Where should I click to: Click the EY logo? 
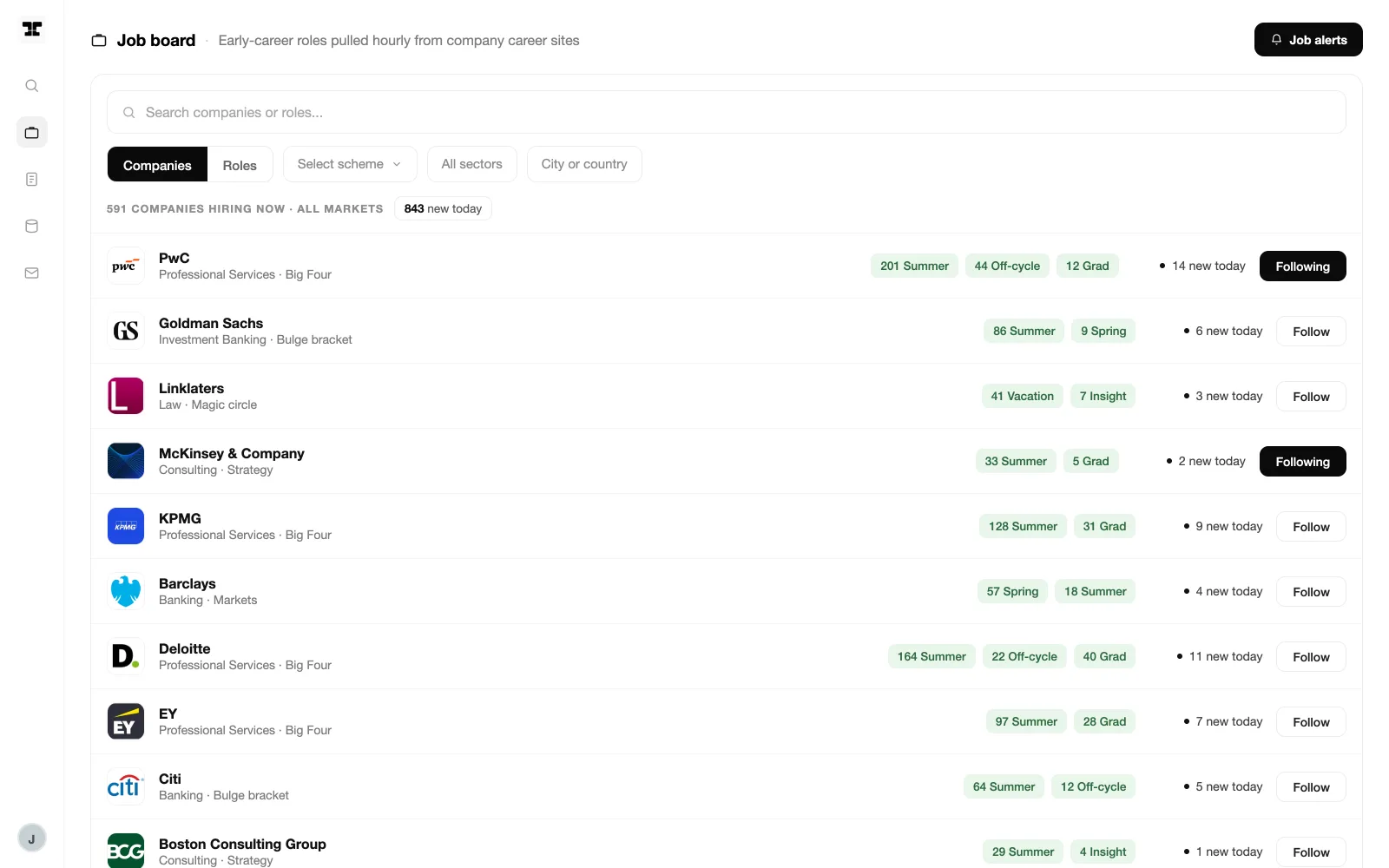click(126, 721)
